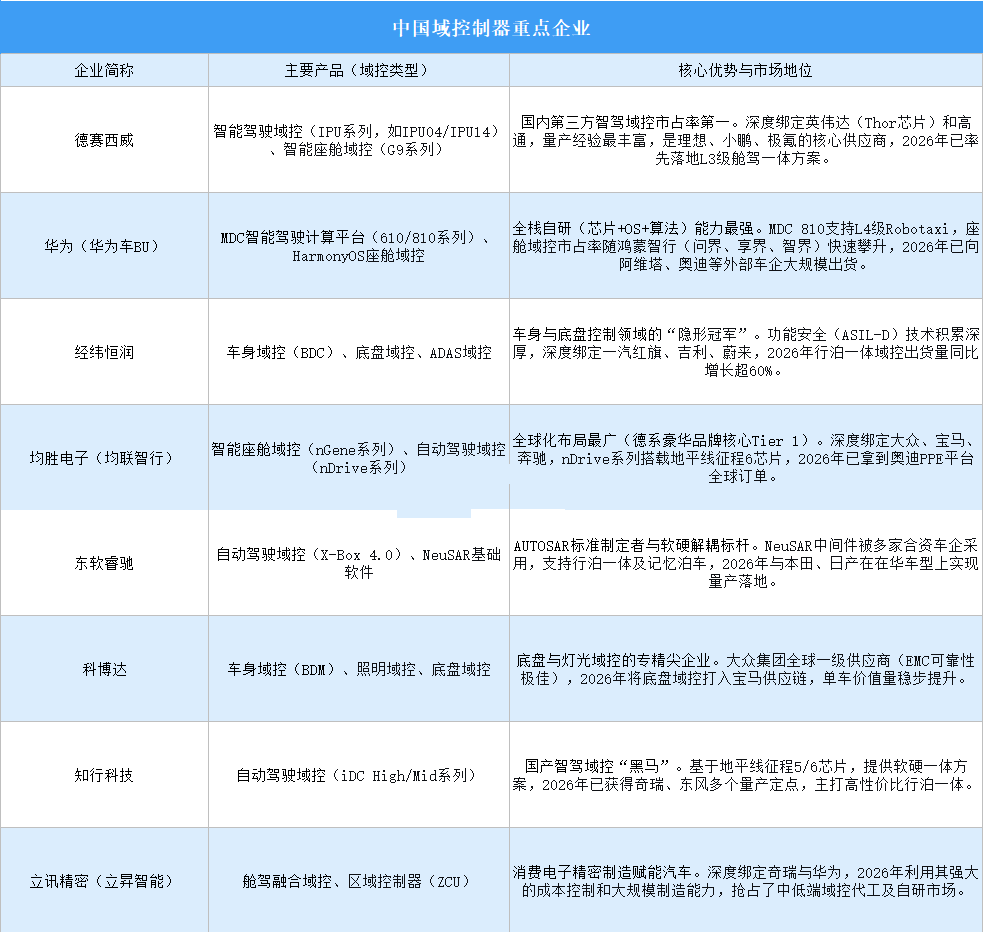The width and height of the screenshot is (992, 932).
Task: Select the 车身域控（BDM） product cell
Action: tap(359, 669)
